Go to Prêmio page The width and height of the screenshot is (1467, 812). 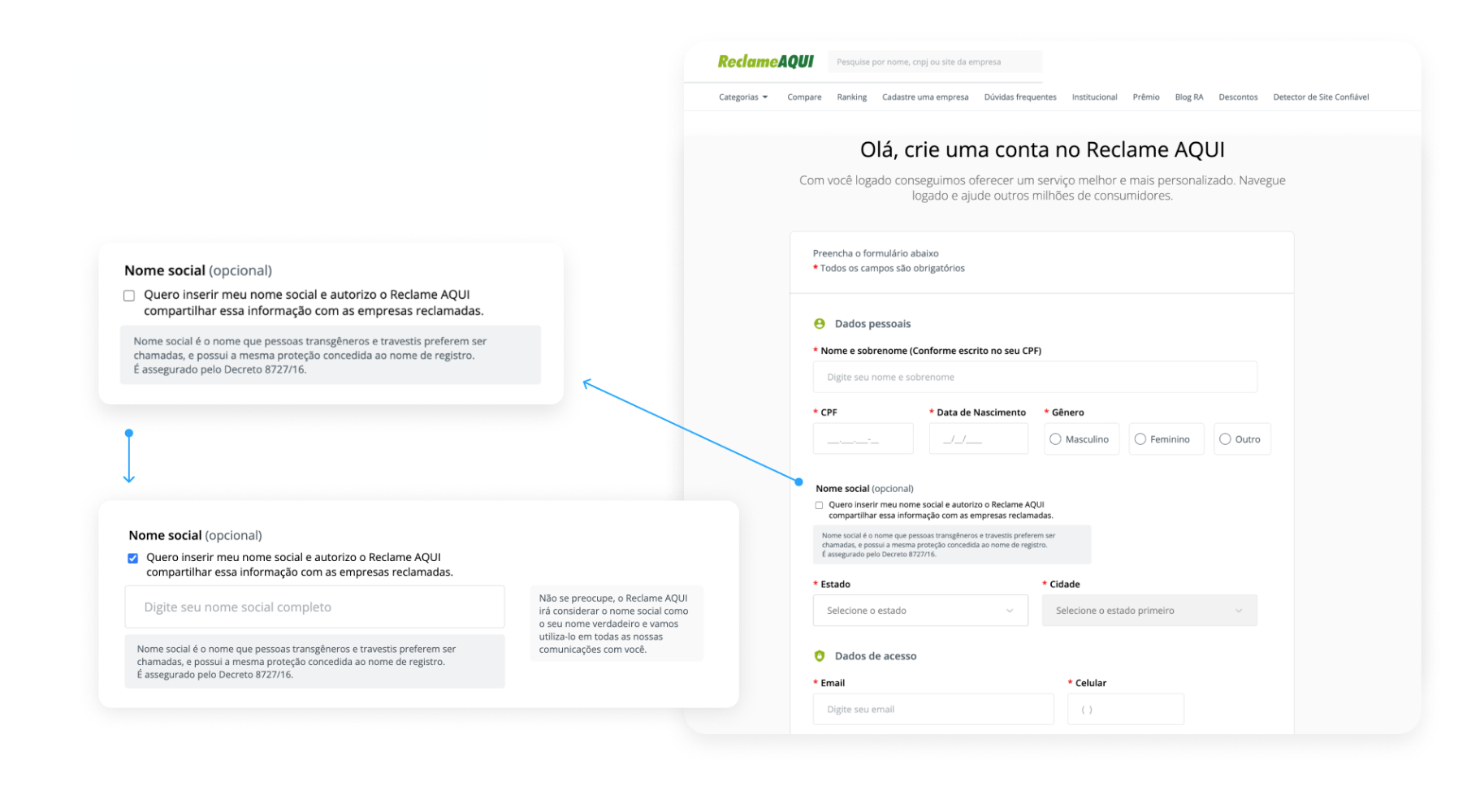pyautogui.click(x=1146, y=97)
